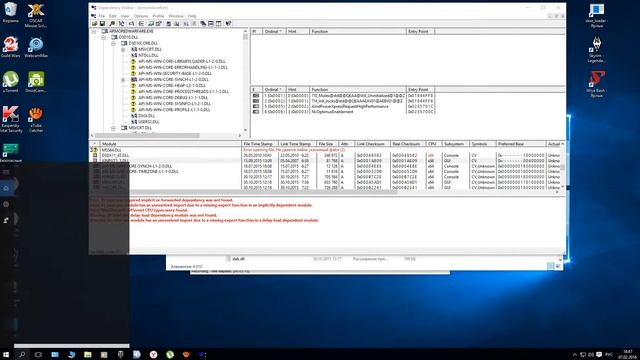
Task: Select the Kaspersky Total Security desktop icon
Action: tap(11, 119)
